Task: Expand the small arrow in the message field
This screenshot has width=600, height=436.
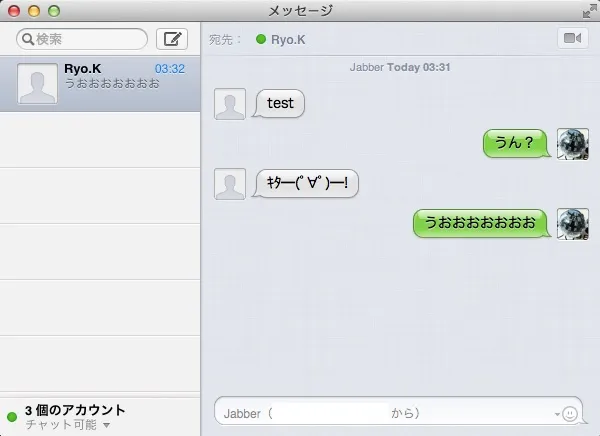Action: point(556,414)
